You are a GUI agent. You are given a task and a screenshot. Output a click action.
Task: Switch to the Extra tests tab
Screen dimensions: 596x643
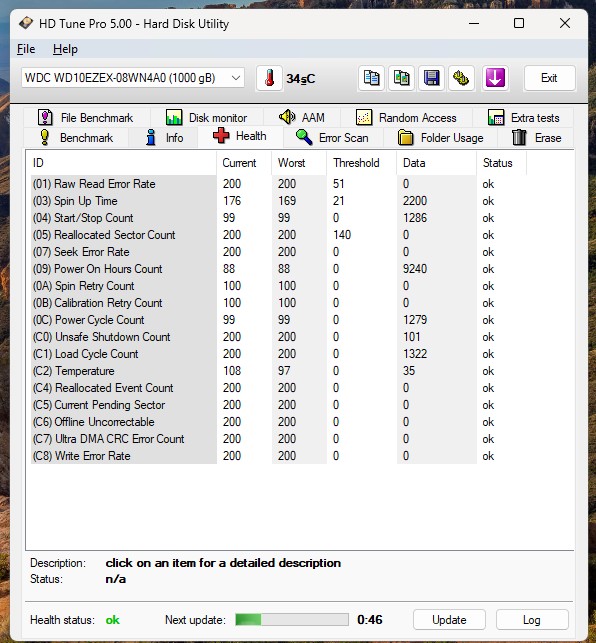(x=524, y=118)
